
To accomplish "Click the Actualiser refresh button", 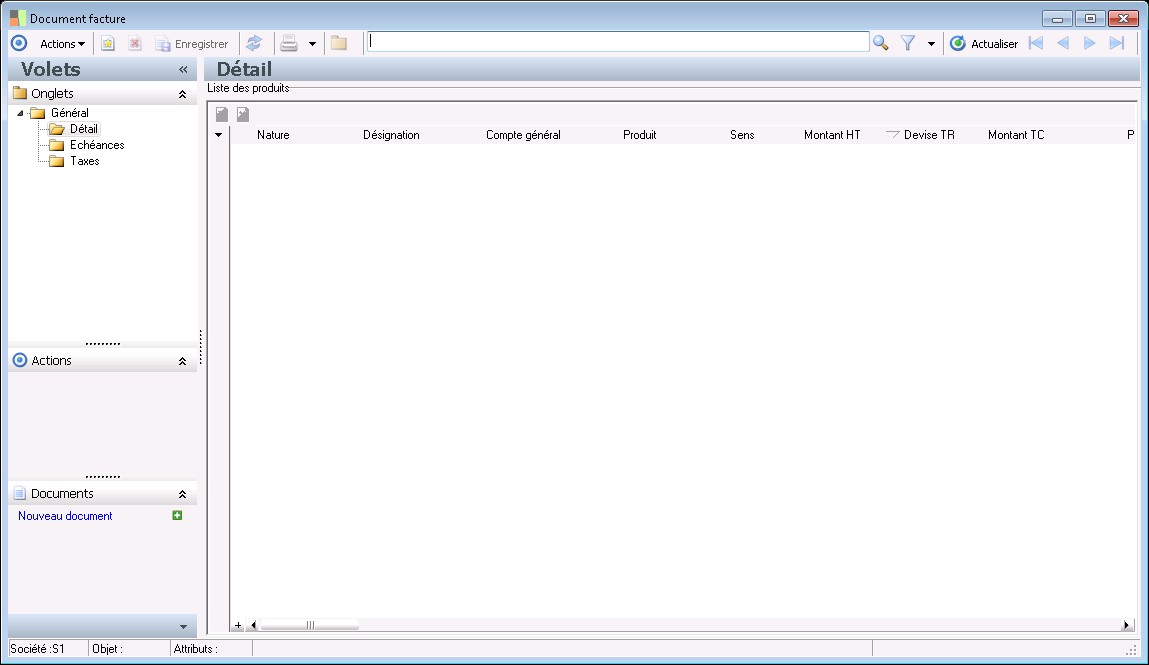I will 984,44.
